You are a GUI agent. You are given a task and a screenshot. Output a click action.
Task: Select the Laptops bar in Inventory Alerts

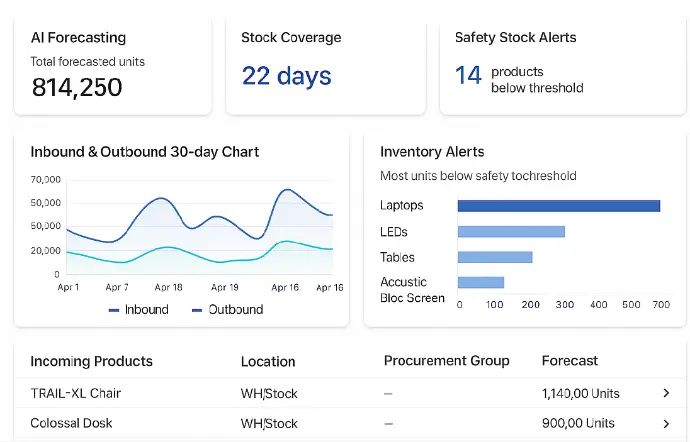point(558,206)
